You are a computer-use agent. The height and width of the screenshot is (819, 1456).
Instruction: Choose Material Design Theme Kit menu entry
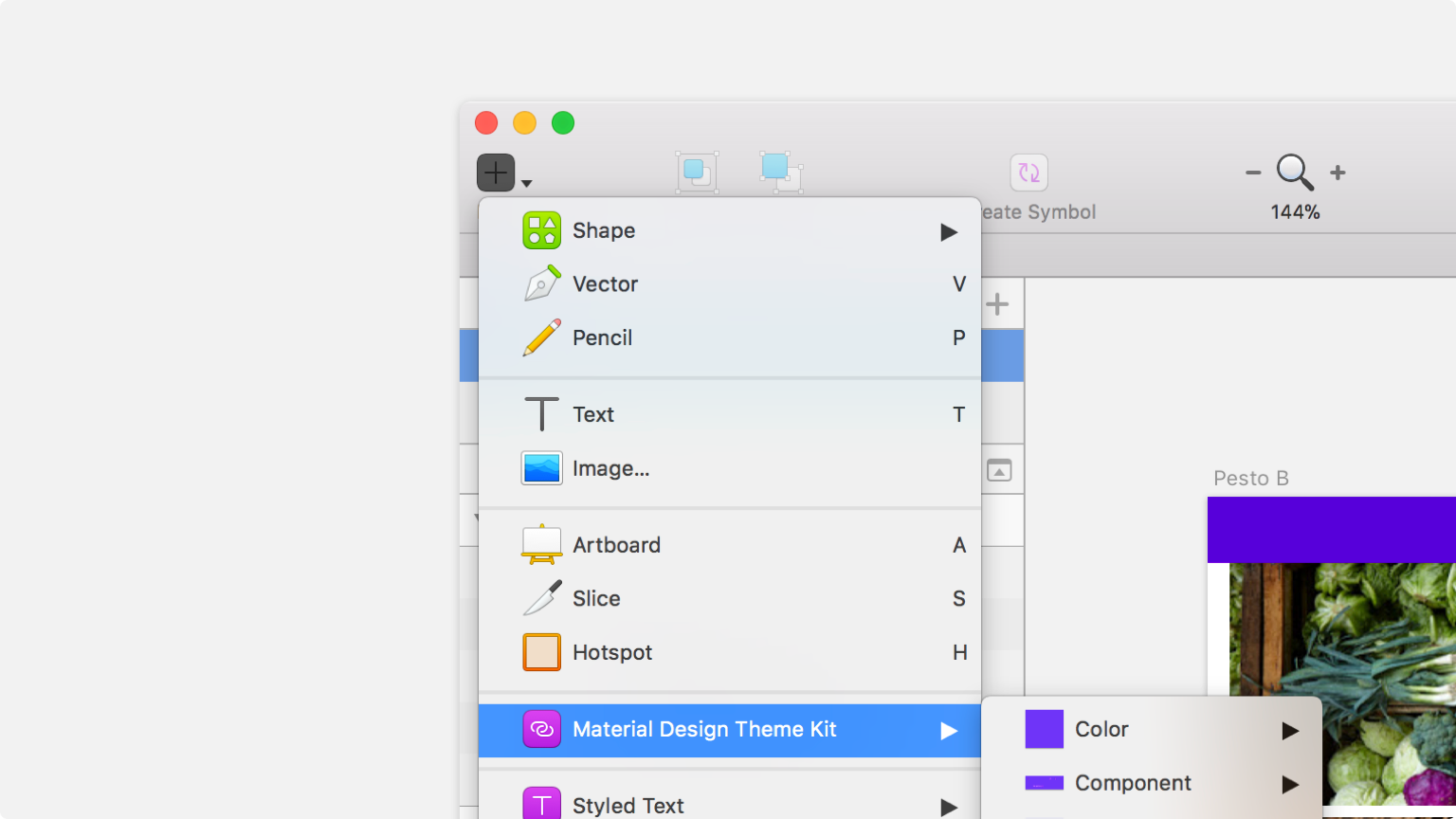705,729
